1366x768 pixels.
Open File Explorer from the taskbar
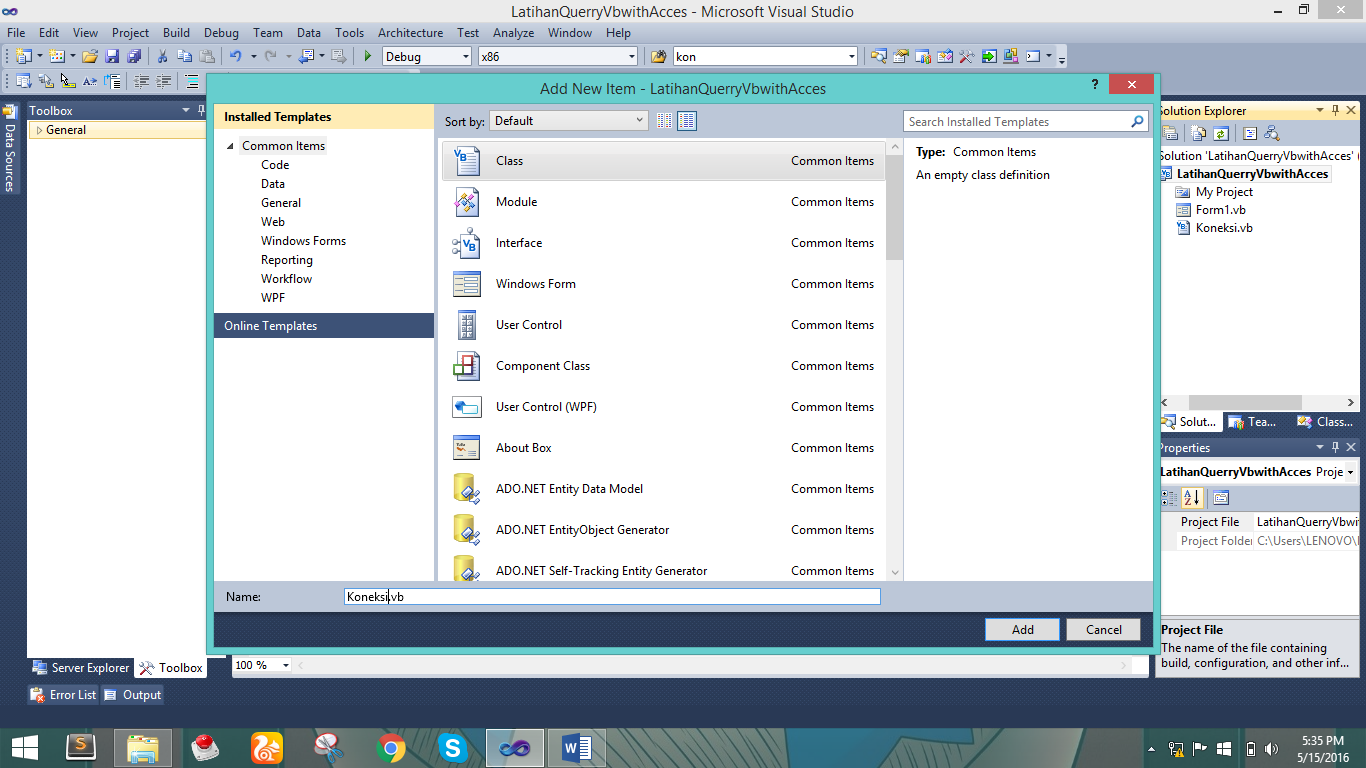(x=143, y=748)
